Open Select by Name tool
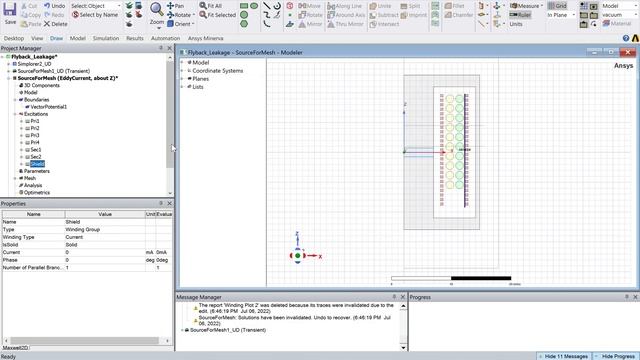Viewport: 640px width, 360px height. click(95, 15)
